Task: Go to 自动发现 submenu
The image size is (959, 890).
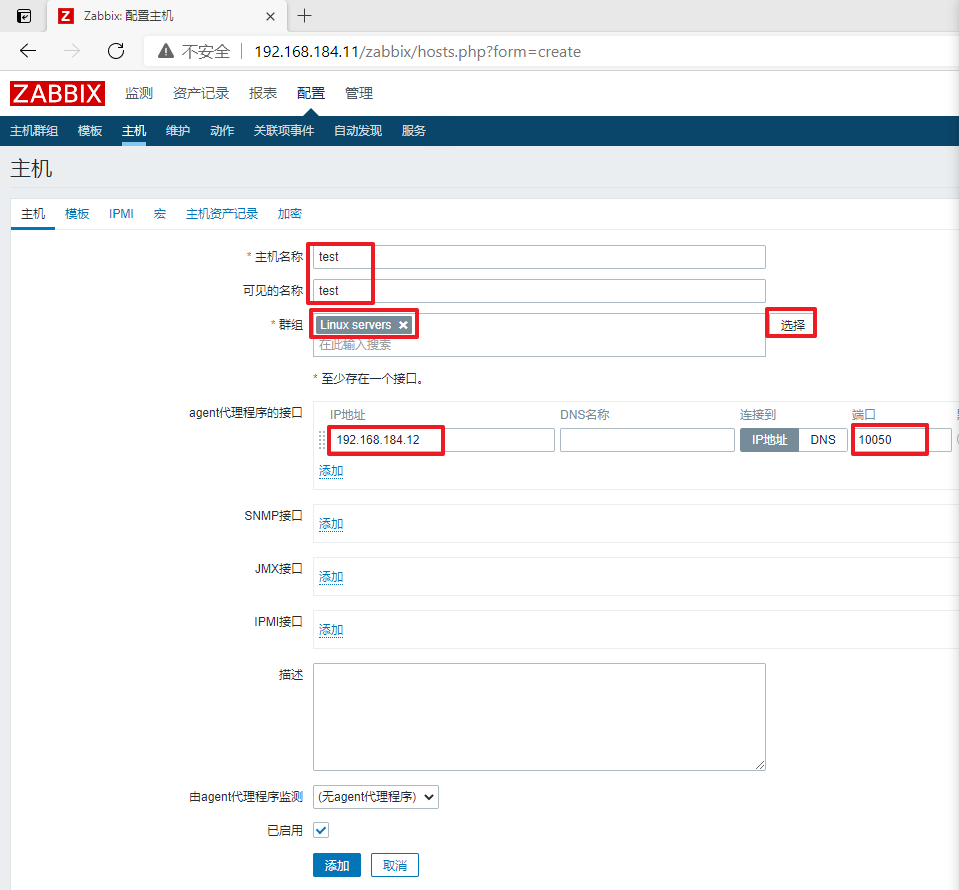Action: pos(358,131)
